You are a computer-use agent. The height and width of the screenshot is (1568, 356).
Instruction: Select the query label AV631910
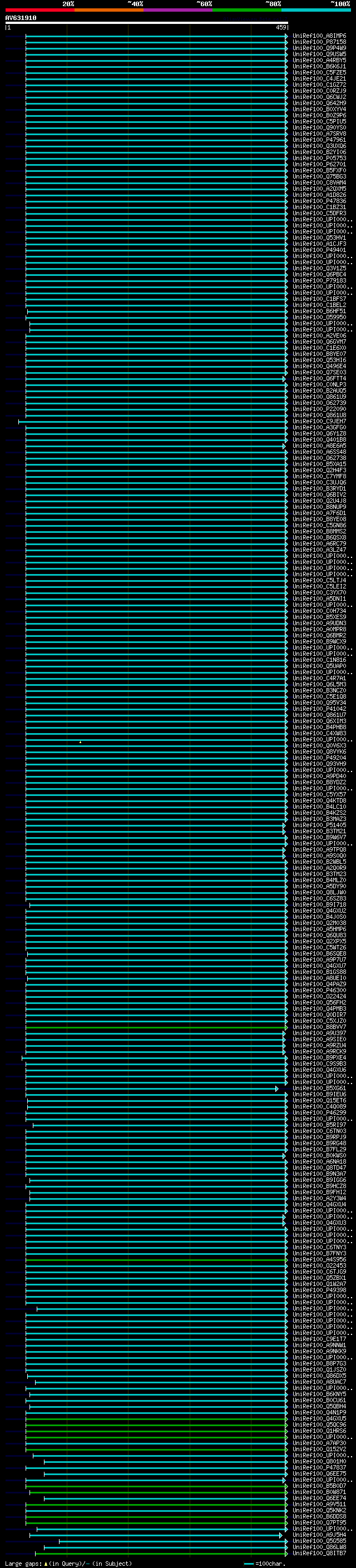click(x=21, y=18)
